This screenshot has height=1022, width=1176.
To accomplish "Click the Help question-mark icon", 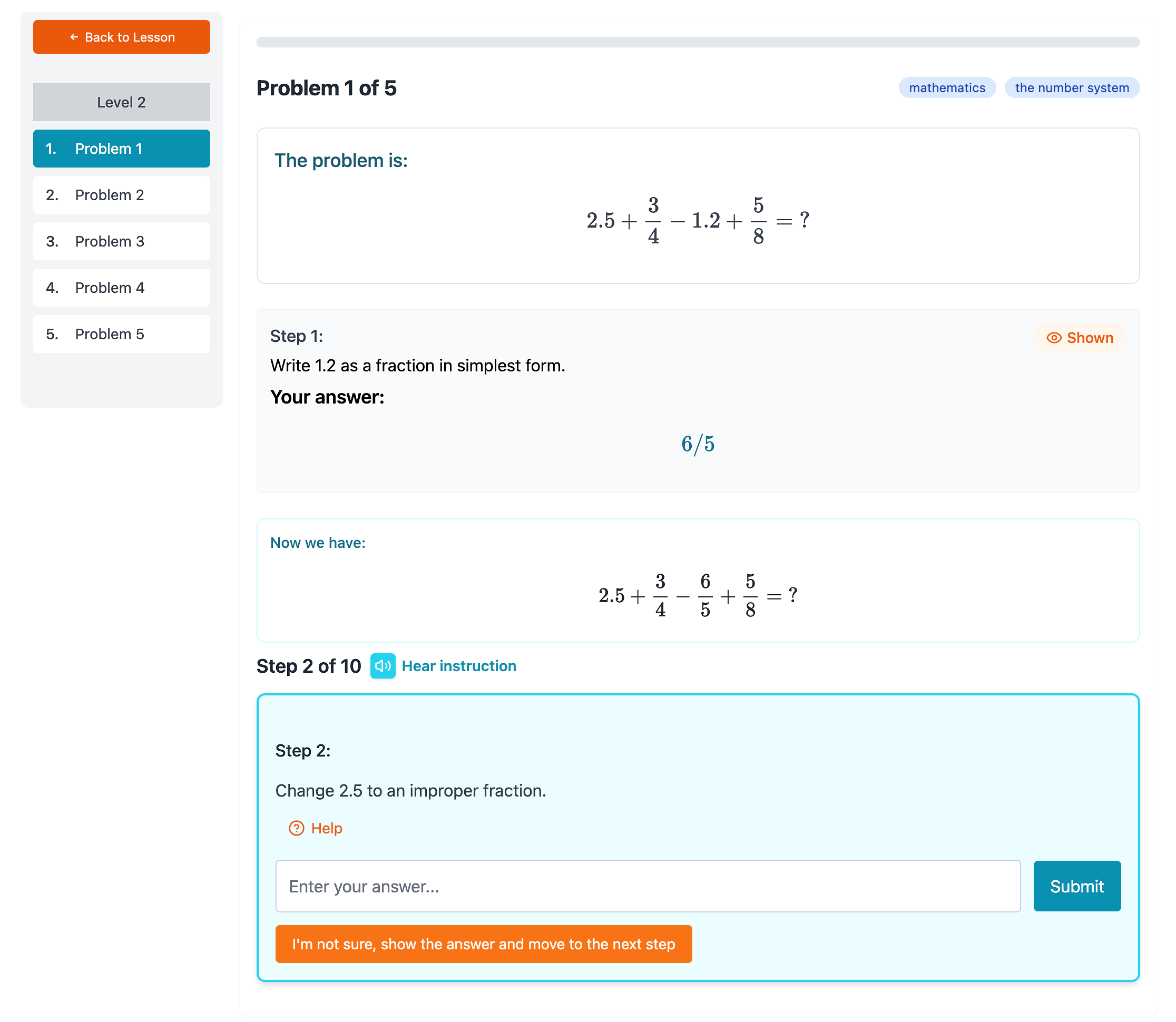I will point(297,828).
